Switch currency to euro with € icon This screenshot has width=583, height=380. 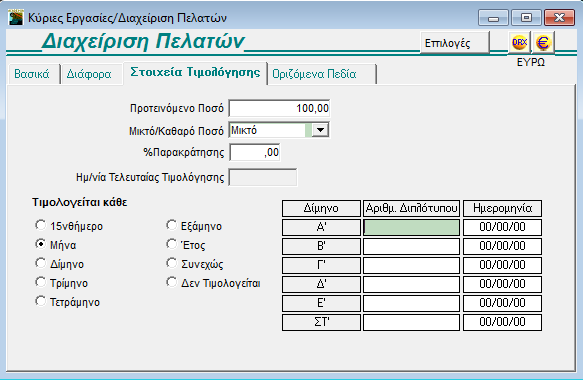543,42
